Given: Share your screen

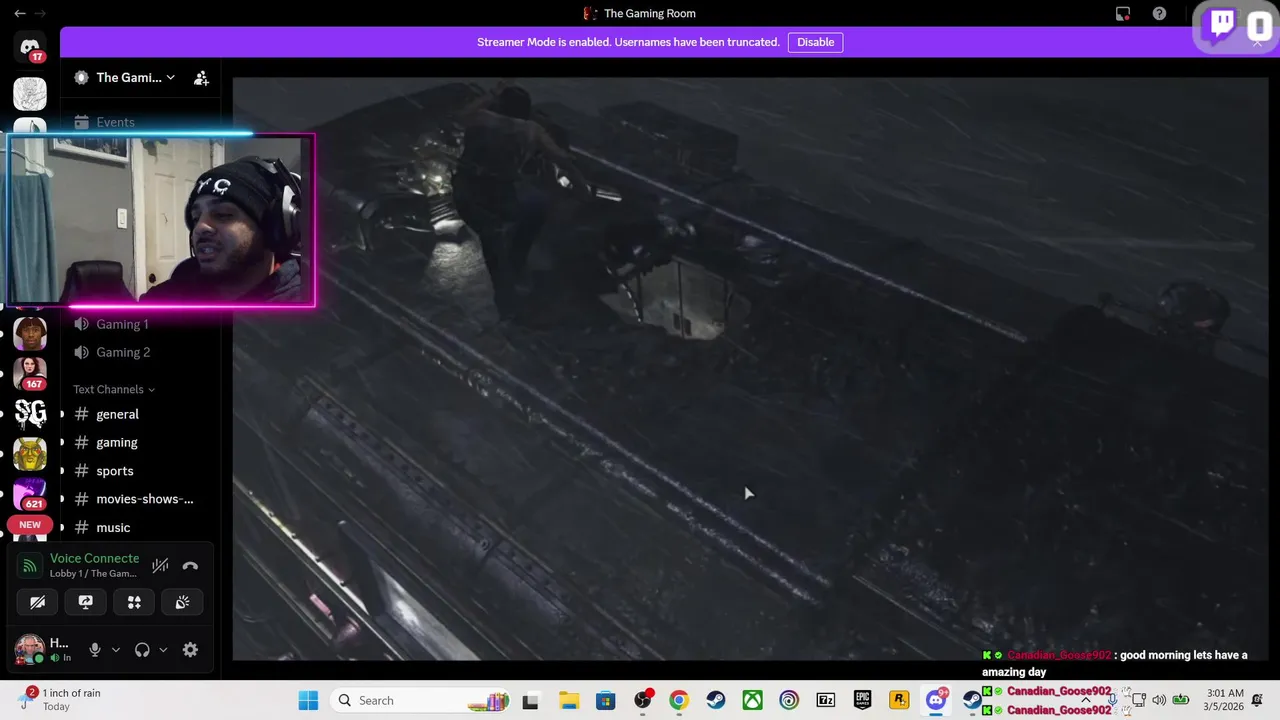Looking at the screenshot, I should tap(86, 602).
